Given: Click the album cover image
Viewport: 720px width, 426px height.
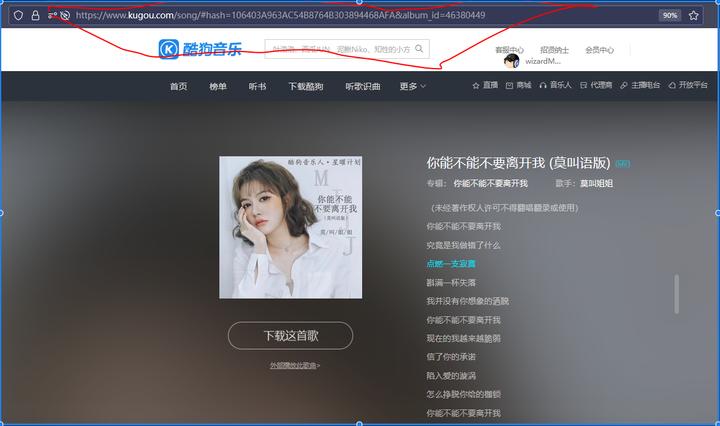Looking at the screenshot, I should click(x=291, y=227).
